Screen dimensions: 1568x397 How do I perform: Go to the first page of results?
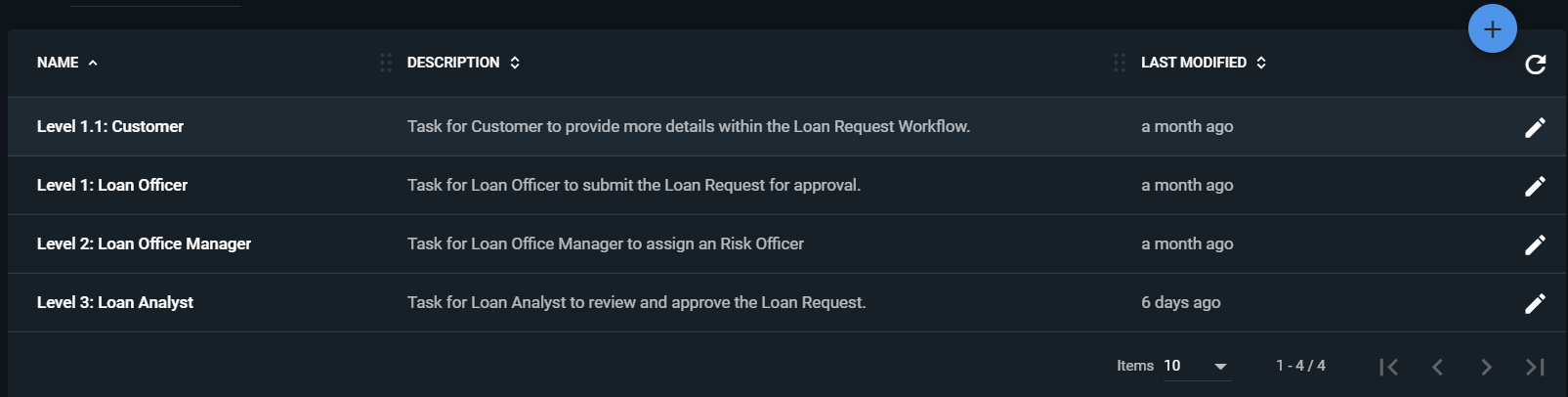(x=1388, y=367)
